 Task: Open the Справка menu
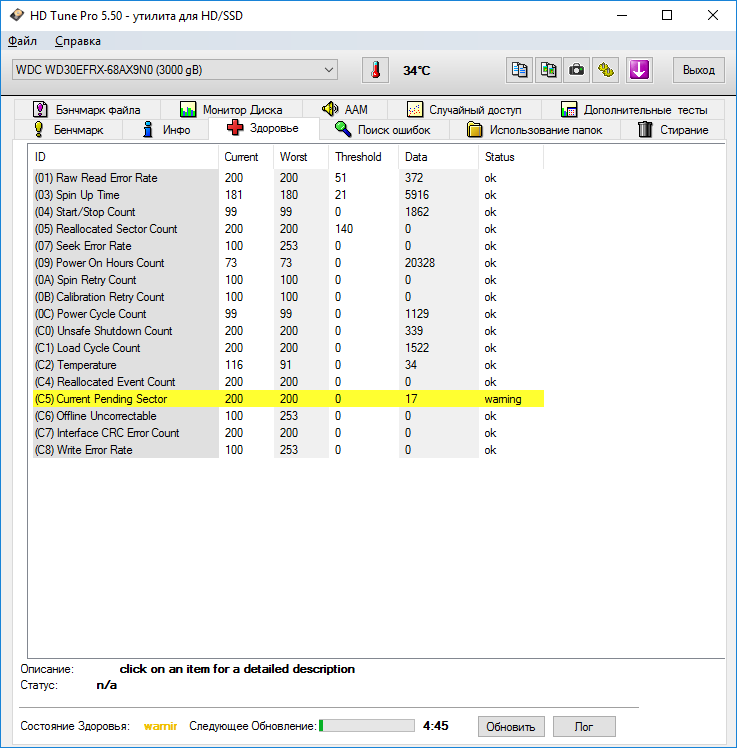pos(78,41)
